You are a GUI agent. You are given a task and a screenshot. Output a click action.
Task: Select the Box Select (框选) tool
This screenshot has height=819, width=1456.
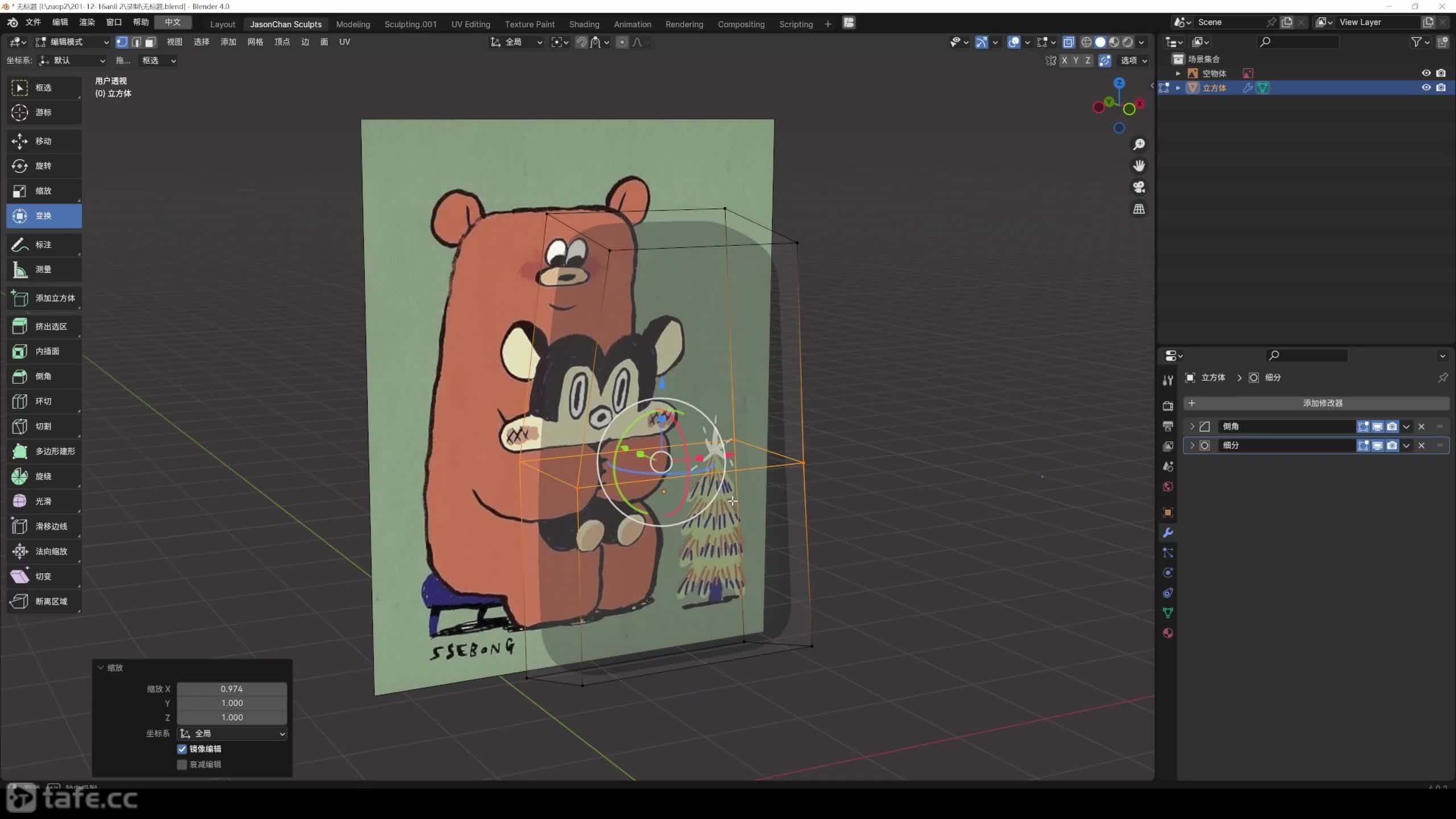click(x=44, y=88)
